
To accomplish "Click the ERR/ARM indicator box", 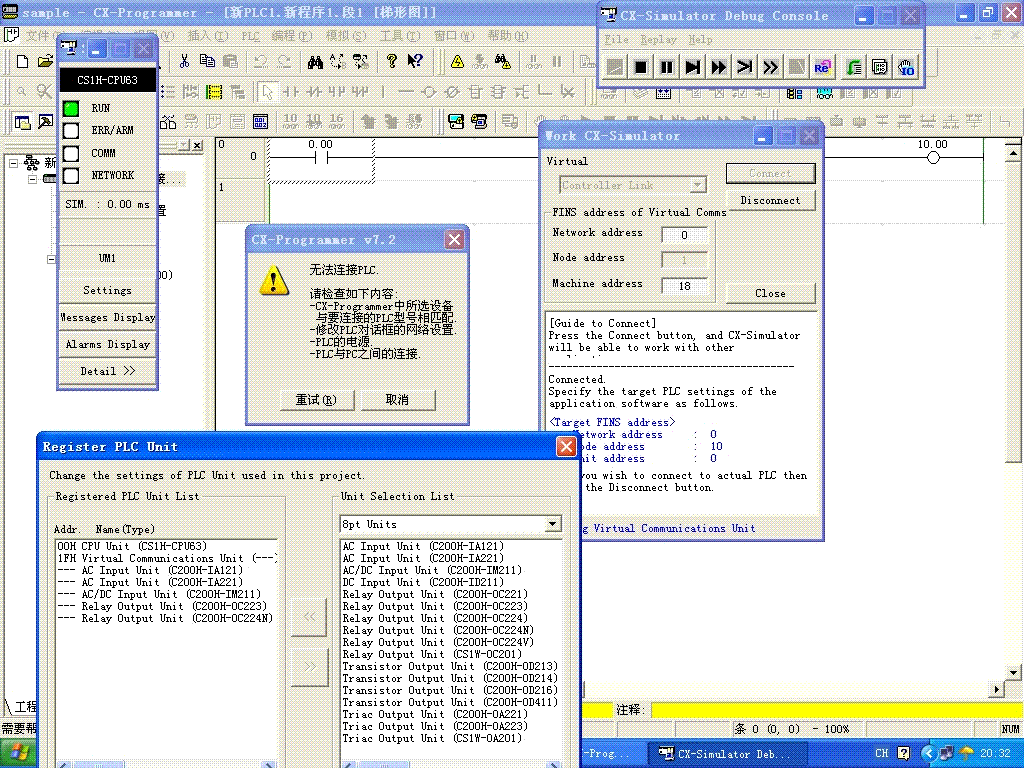I will pyautogui.click(x=71, y=131).
